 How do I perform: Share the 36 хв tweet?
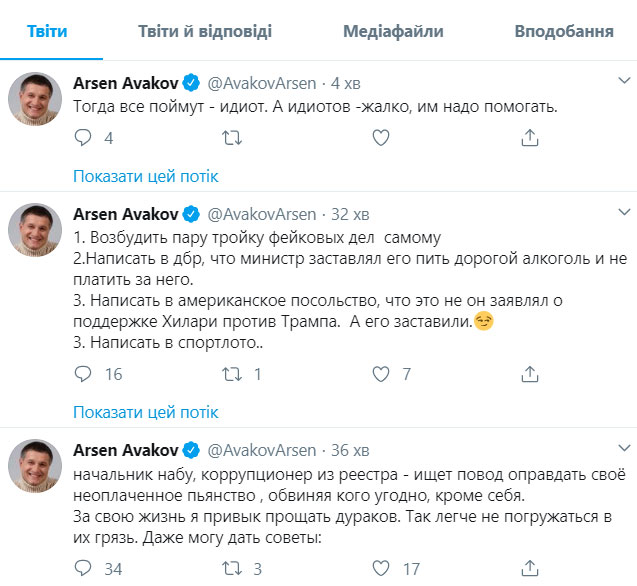pyautogui.click(x=529, y=569)
